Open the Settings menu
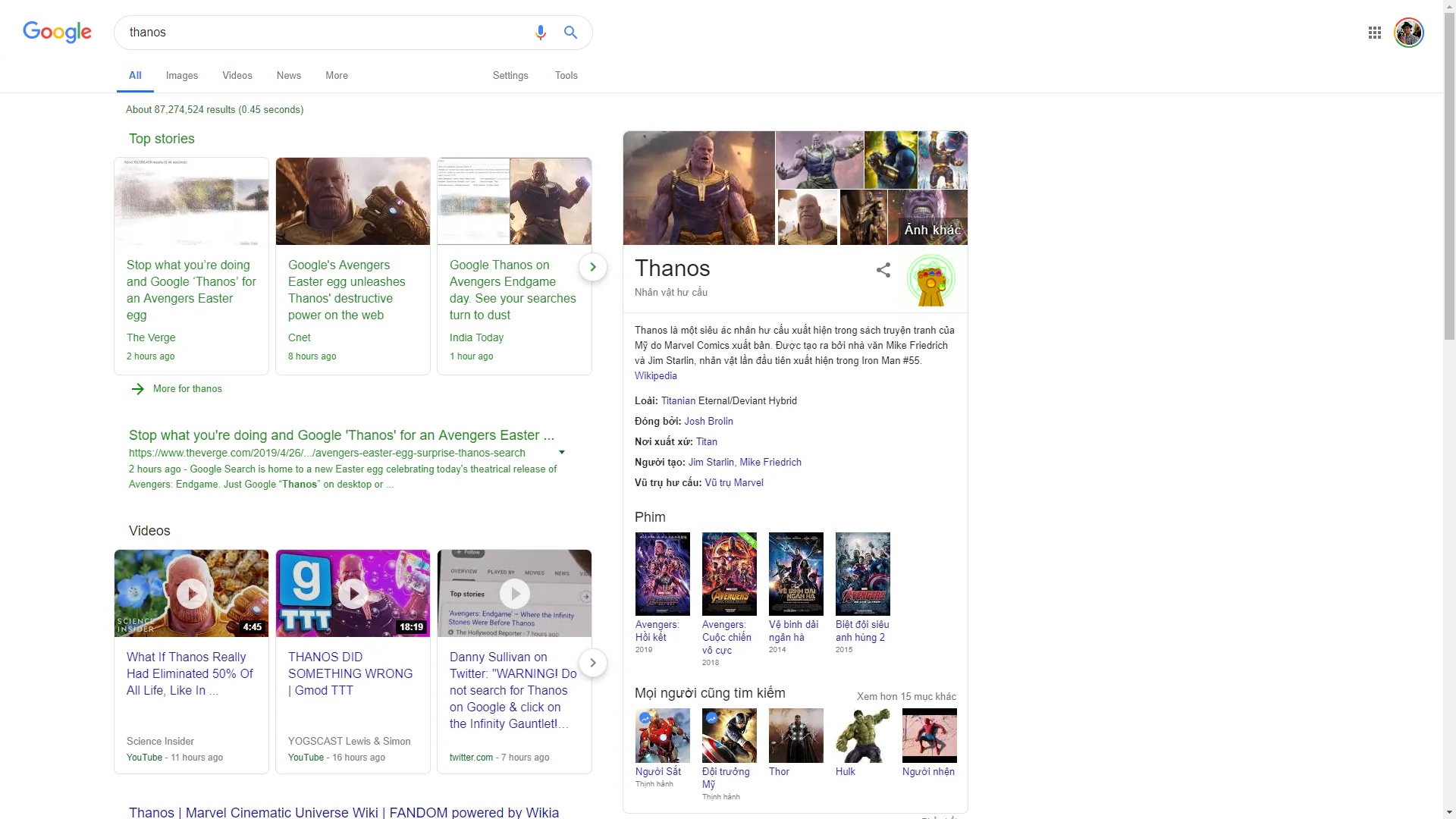Screen dimensions: 1456x819 point(510,76)
